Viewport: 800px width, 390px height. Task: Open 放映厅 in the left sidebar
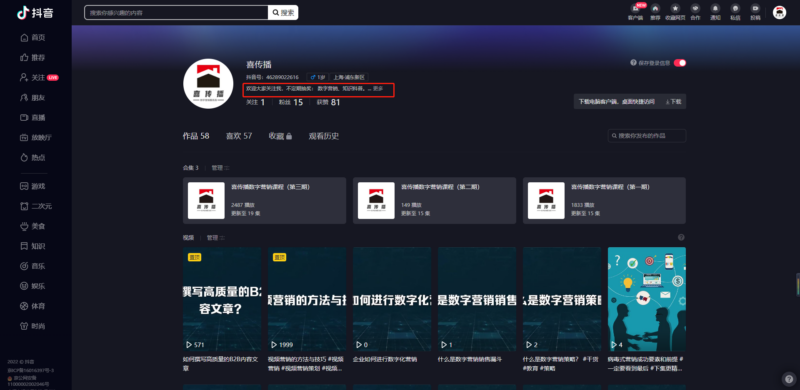tap(36, 137)
